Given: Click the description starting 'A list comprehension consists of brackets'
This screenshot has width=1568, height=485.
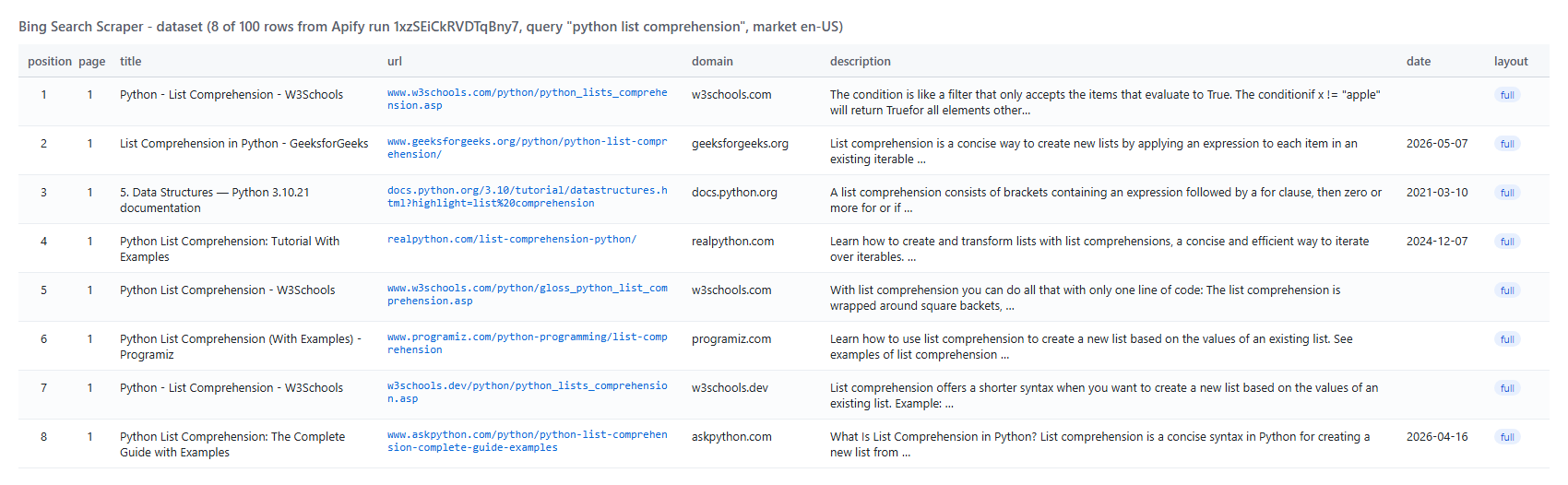Looking at the screenshot, I should pyautogui.click(x=1106, y=200).
